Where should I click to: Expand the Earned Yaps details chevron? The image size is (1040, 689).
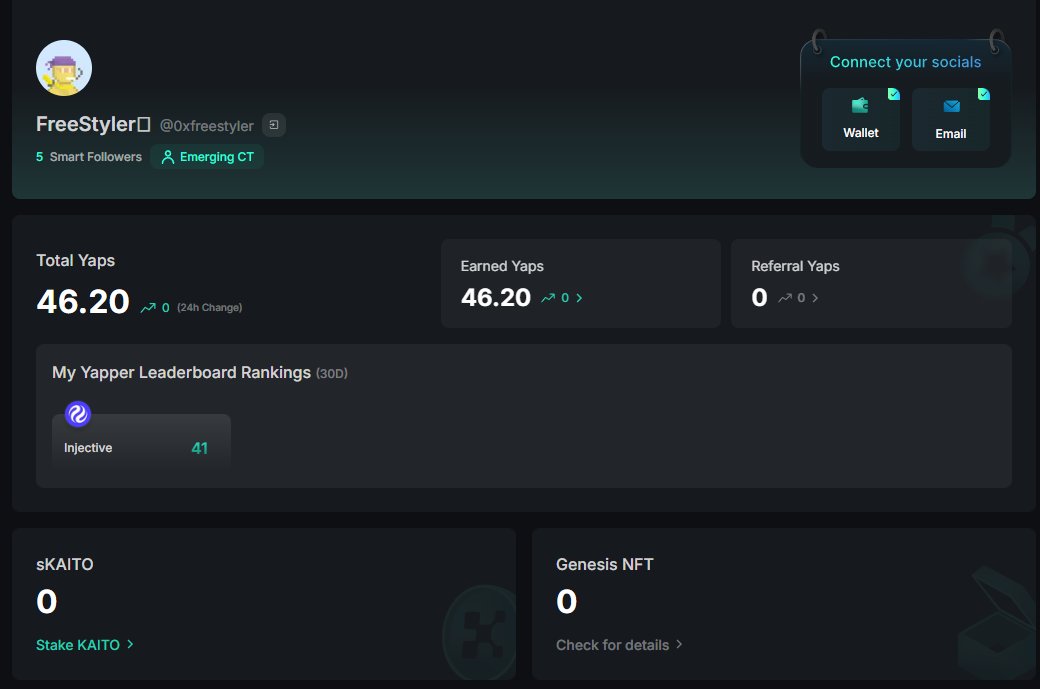tap(579, 298)
